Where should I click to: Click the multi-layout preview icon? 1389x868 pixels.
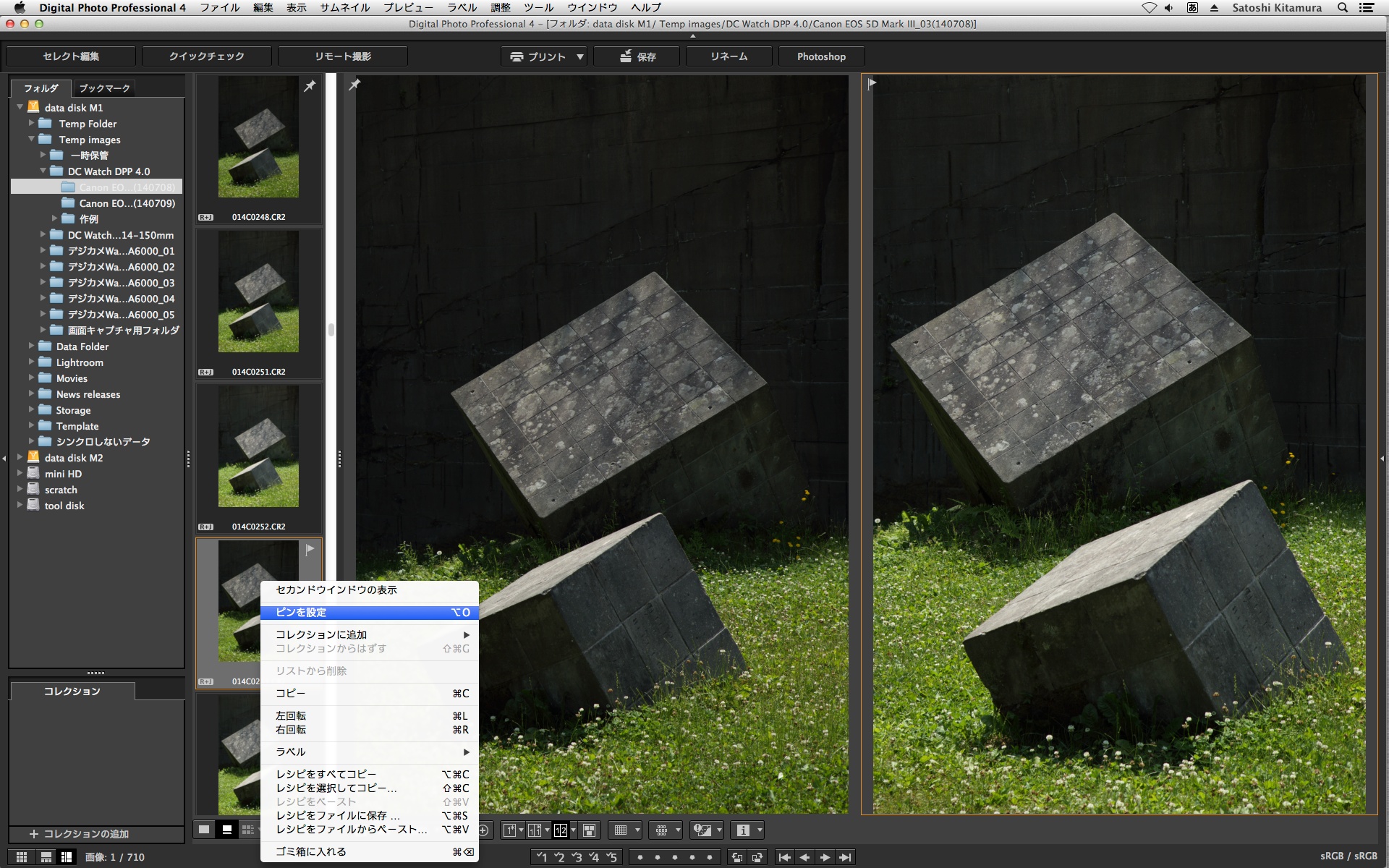[589, 830]
